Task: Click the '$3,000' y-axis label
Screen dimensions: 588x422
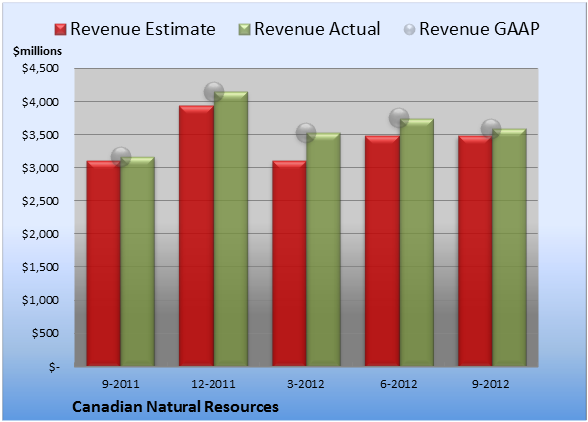Action: 40,168
